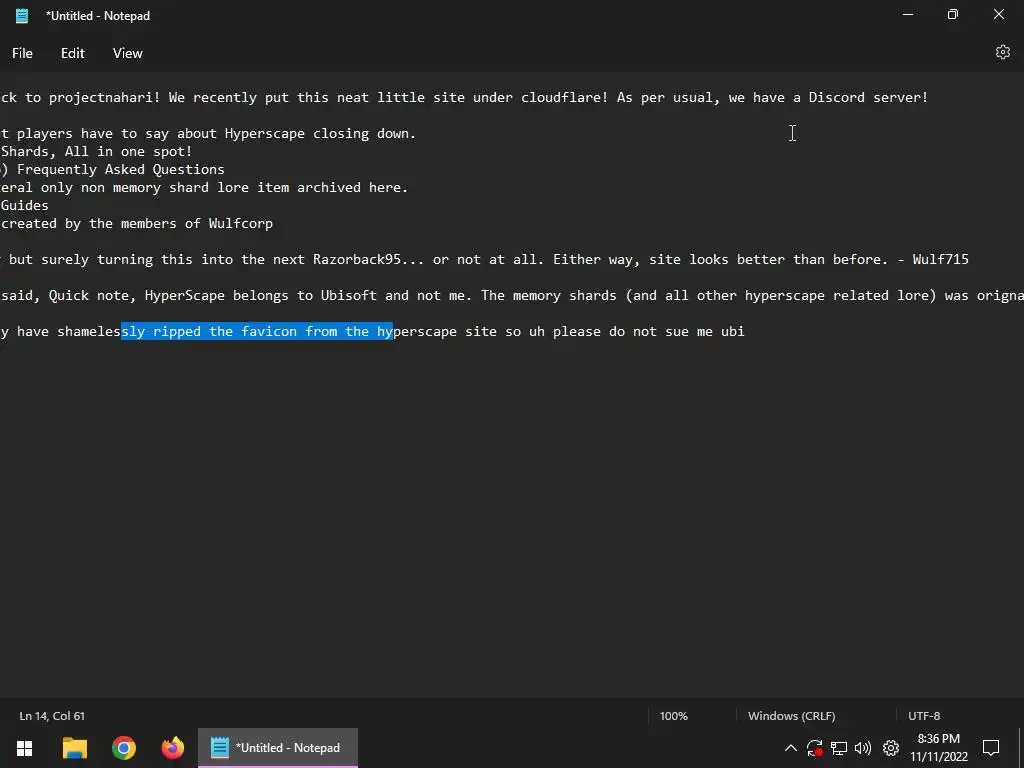The image size is (1024, 768).
Task: Open Google Chrome from taskbar
Action: pos(123,748)
